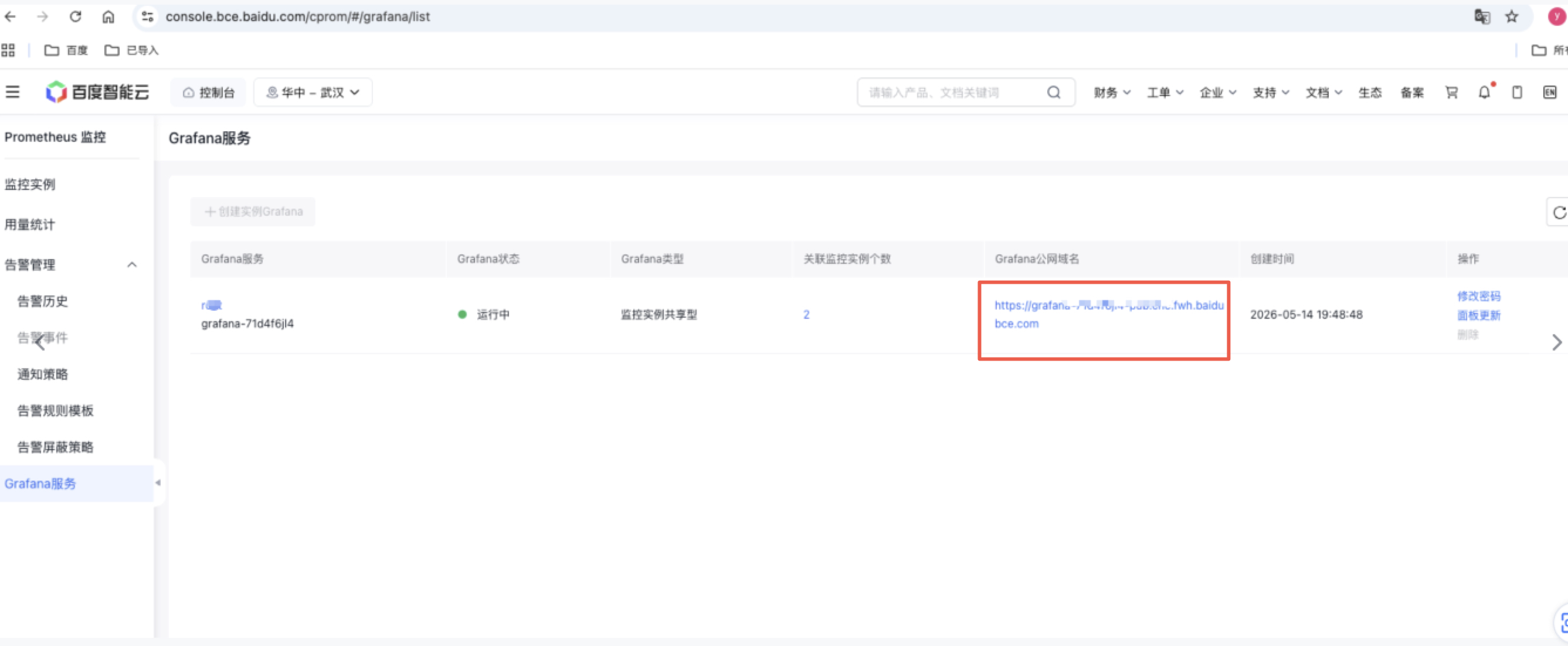Click the grafana-71d4f6jl4 instance ID

[x=247, y=324]
